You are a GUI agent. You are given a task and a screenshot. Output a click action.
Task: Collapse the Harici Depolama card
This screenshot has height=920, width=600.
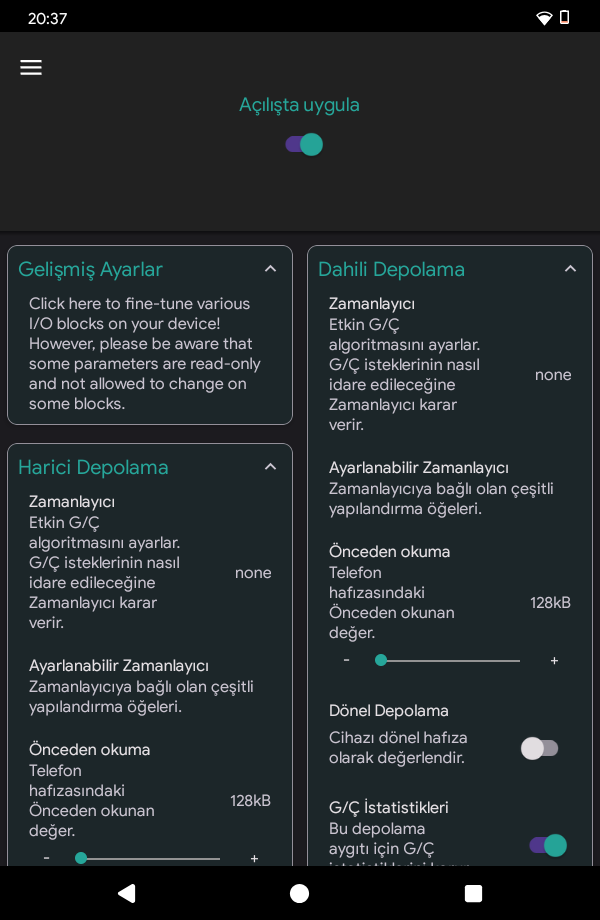(270, 467)
